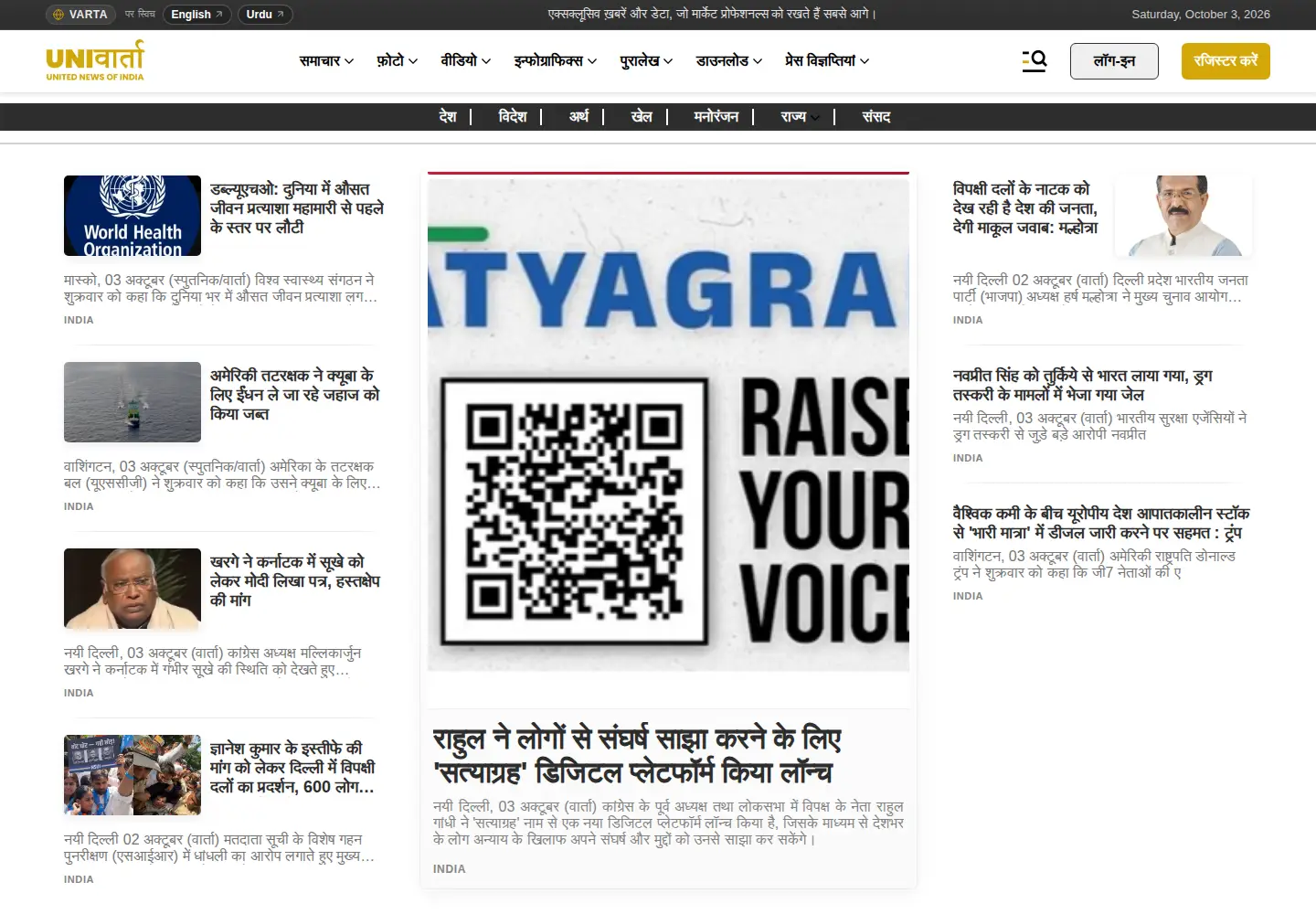
Task: Expand the पुरालेख dropdown menu
Action: pyautogui.click(x=645, y=61)
